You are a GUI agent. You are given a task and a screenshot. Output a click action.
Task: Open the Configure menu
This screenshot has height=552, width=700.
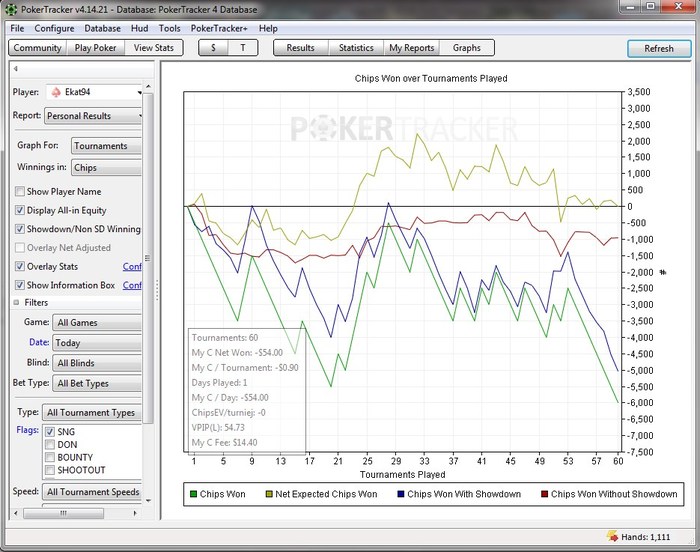54,28
